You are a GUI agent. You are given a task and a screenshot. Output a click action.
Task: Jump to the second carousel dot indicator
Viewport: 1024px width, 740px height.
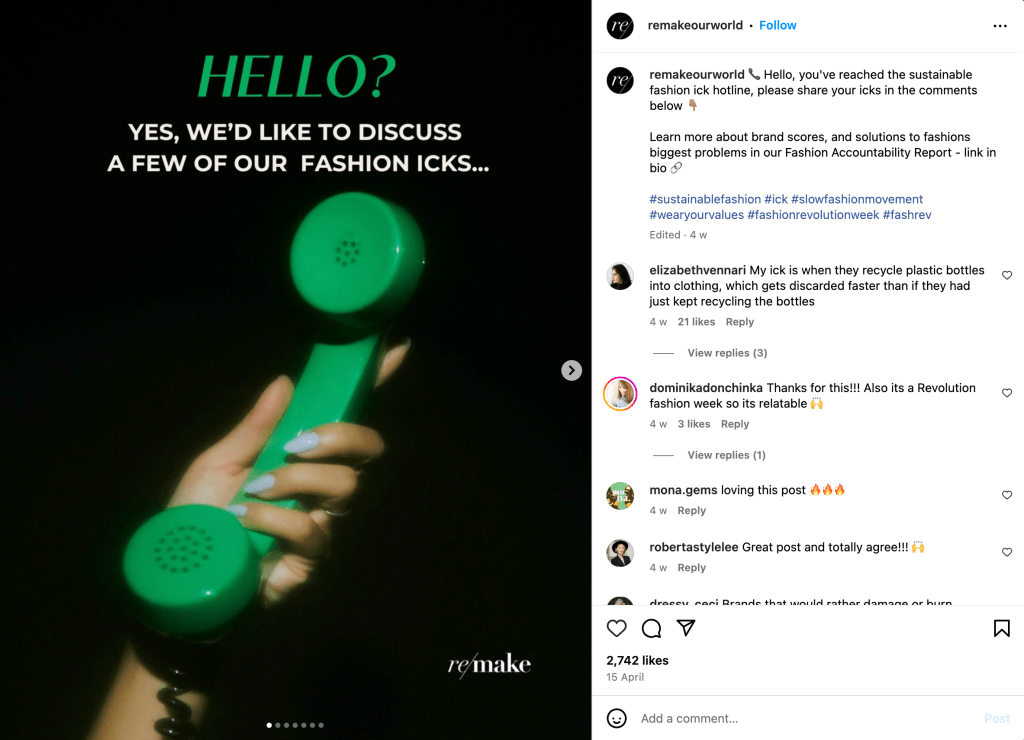[277, 725]
